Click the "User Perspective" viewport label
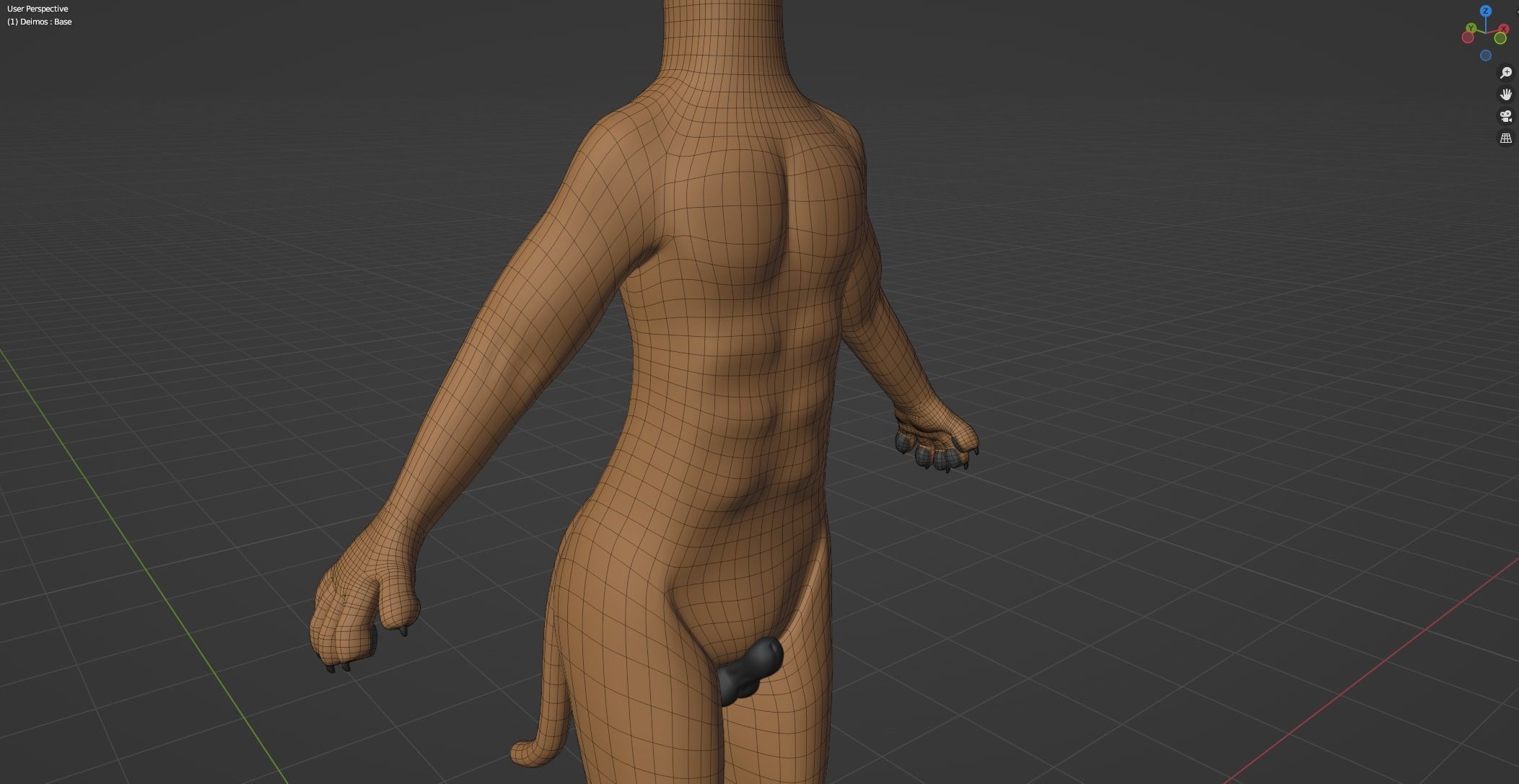Screen dimensions: 1519x784 click(38, 9)
